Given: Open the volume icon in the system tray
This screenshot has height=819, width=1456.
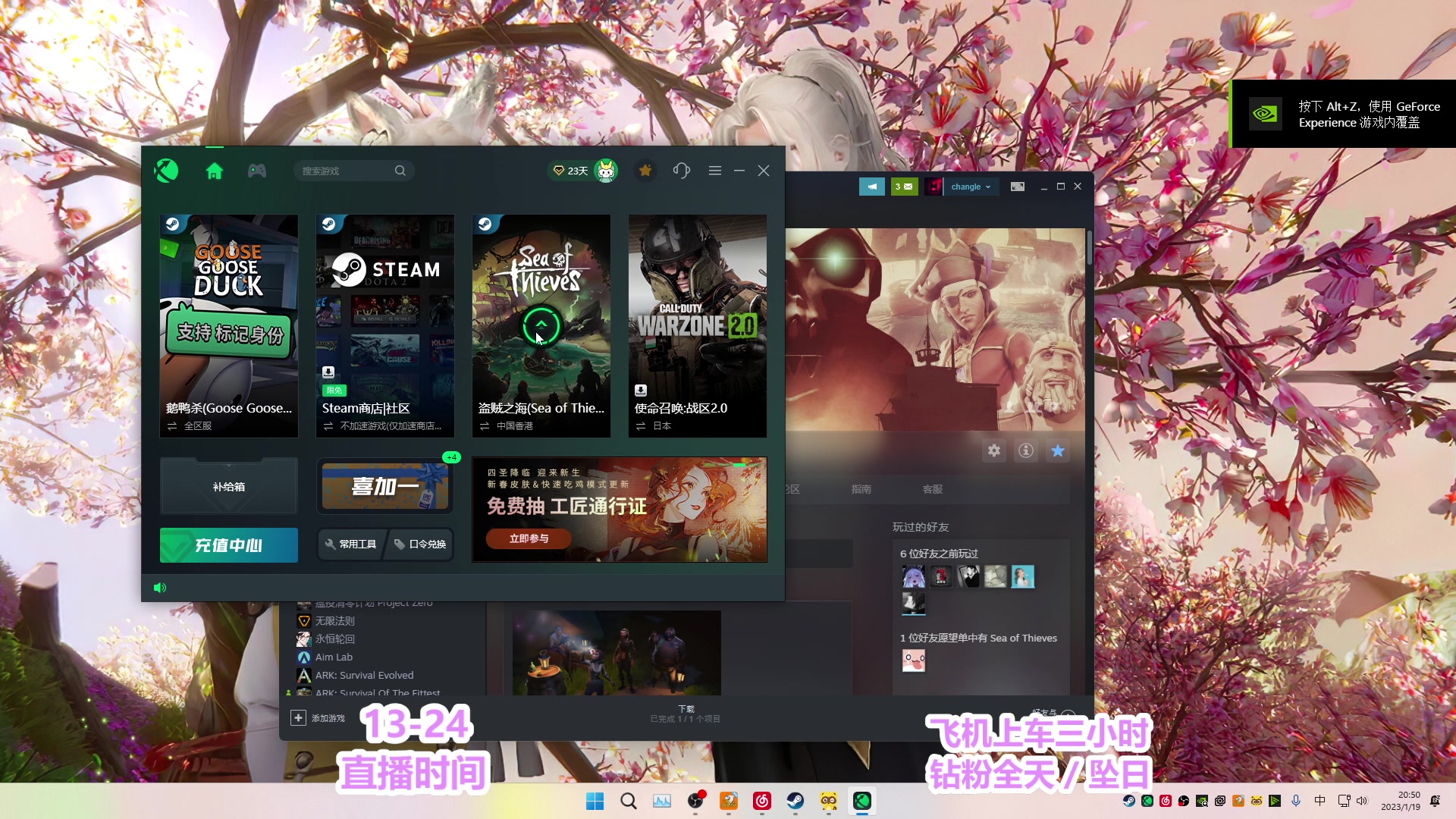Looking at the screenshot, I should (1362, 801).
